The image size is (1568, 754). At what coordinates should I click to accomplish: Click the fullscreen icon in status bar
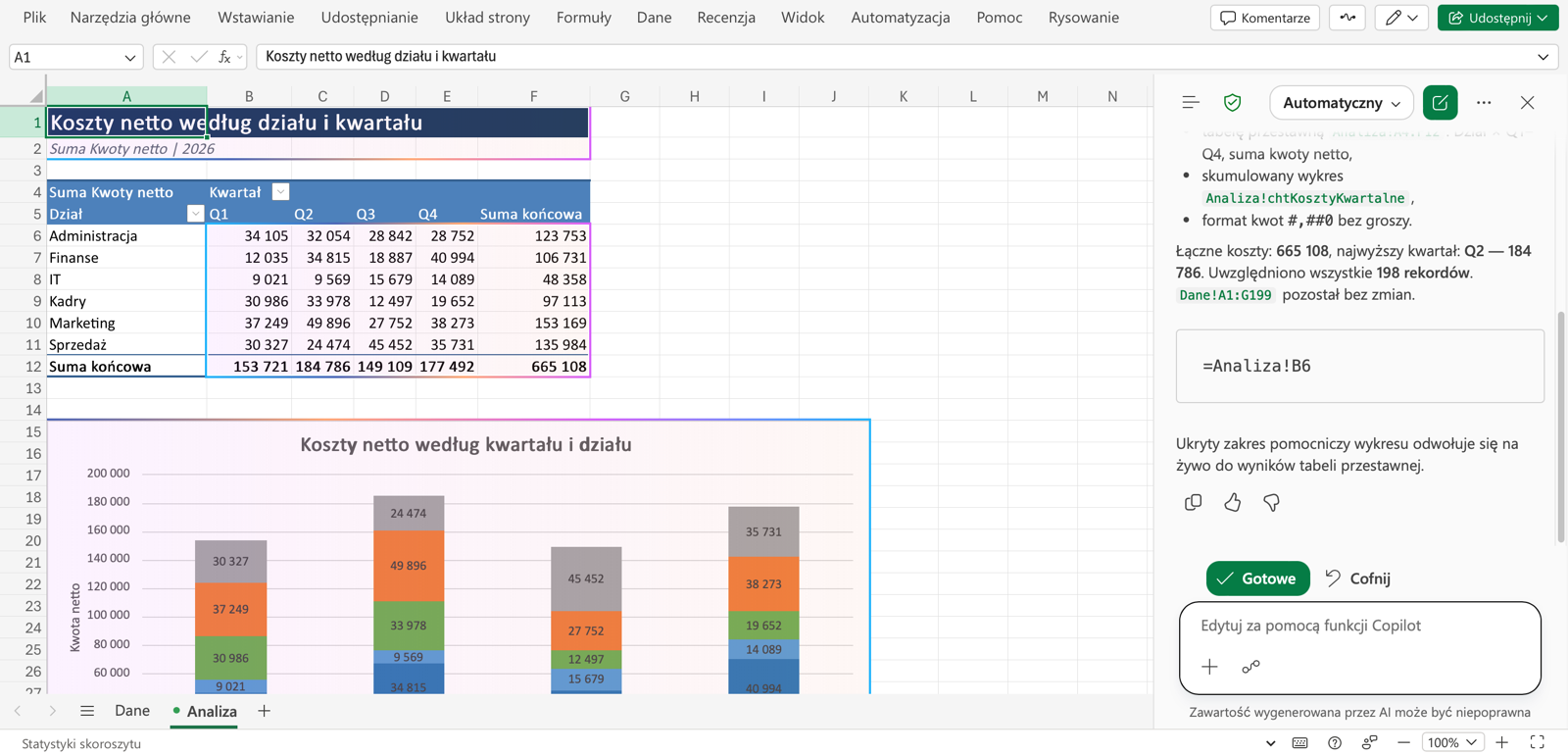(1538, 742)
